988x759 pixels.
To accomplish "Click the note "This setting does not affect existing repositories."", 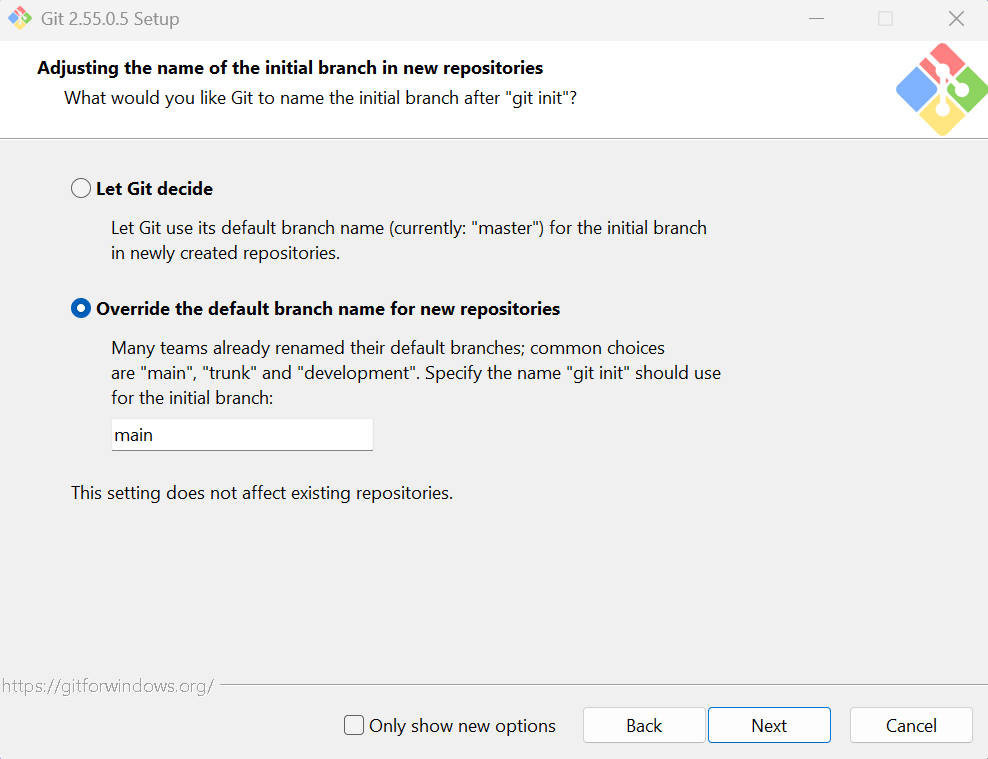I will point(262,493).
